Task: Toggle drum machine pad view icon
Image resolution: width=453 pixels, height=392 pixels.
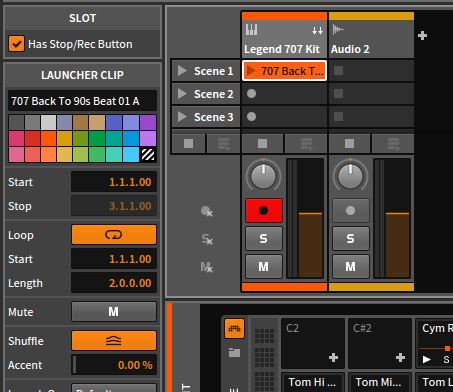Action: coord(234,329)
